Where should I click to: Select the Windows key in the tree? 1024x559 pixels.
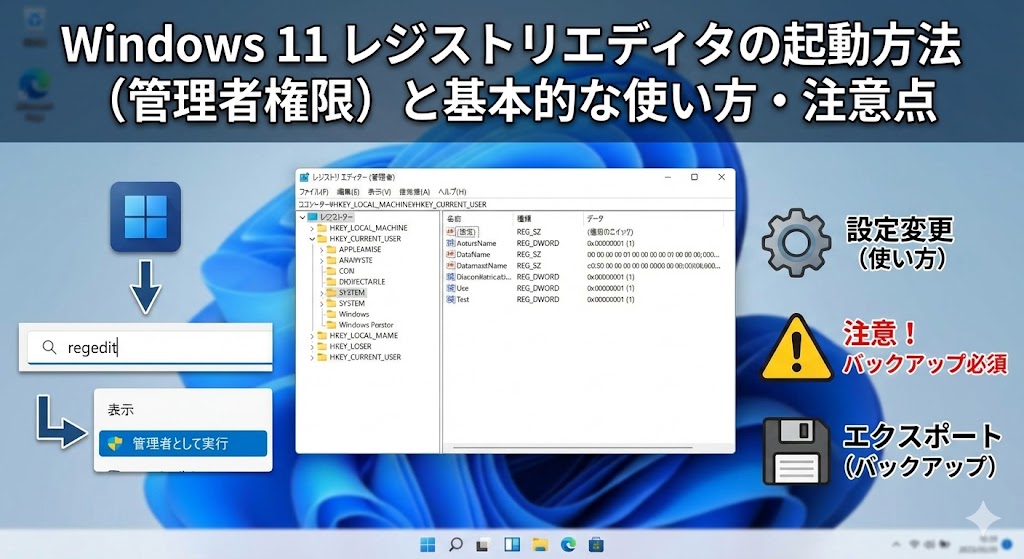pyautogui.click(x=354, y=314)
